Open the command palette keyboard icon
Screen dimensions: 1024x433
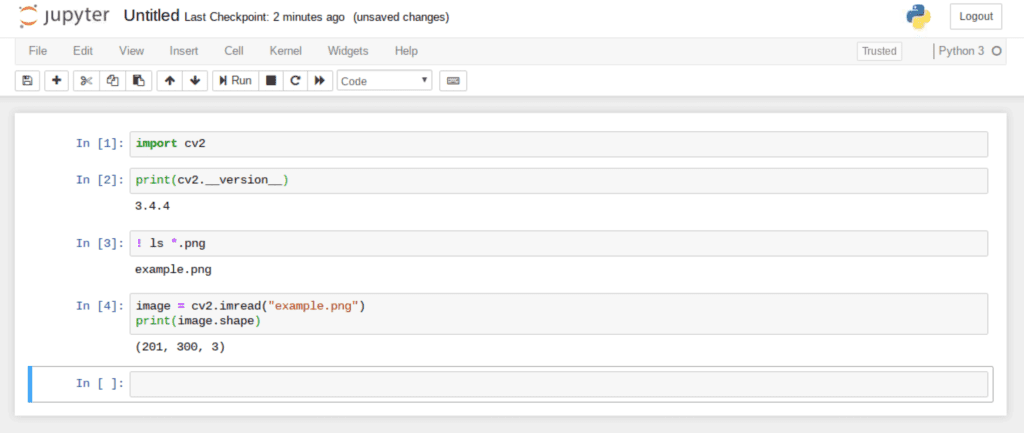(x=453, y=81)
